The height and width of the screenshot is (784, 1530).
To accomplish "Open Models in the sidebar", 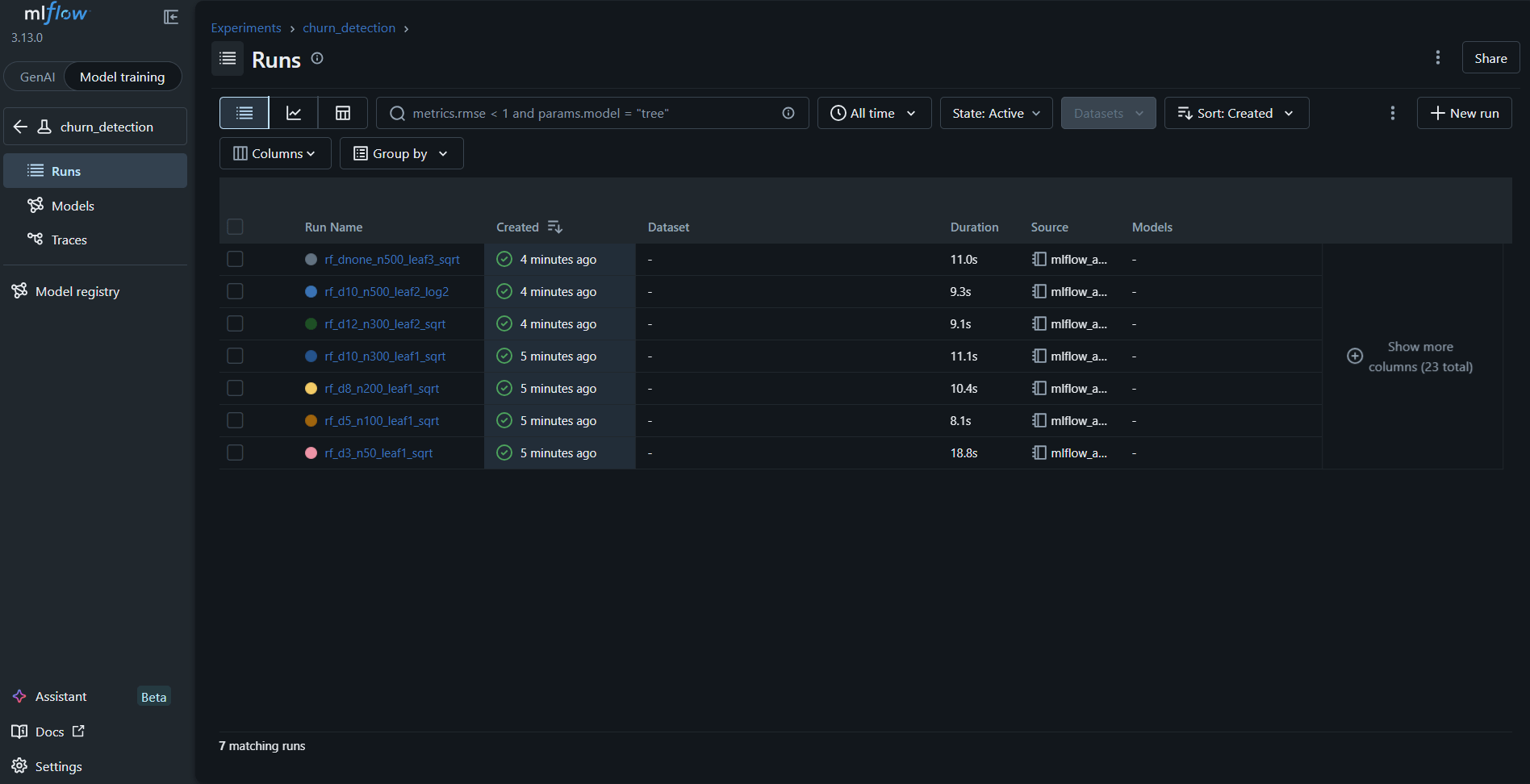I will pos(95,206).
